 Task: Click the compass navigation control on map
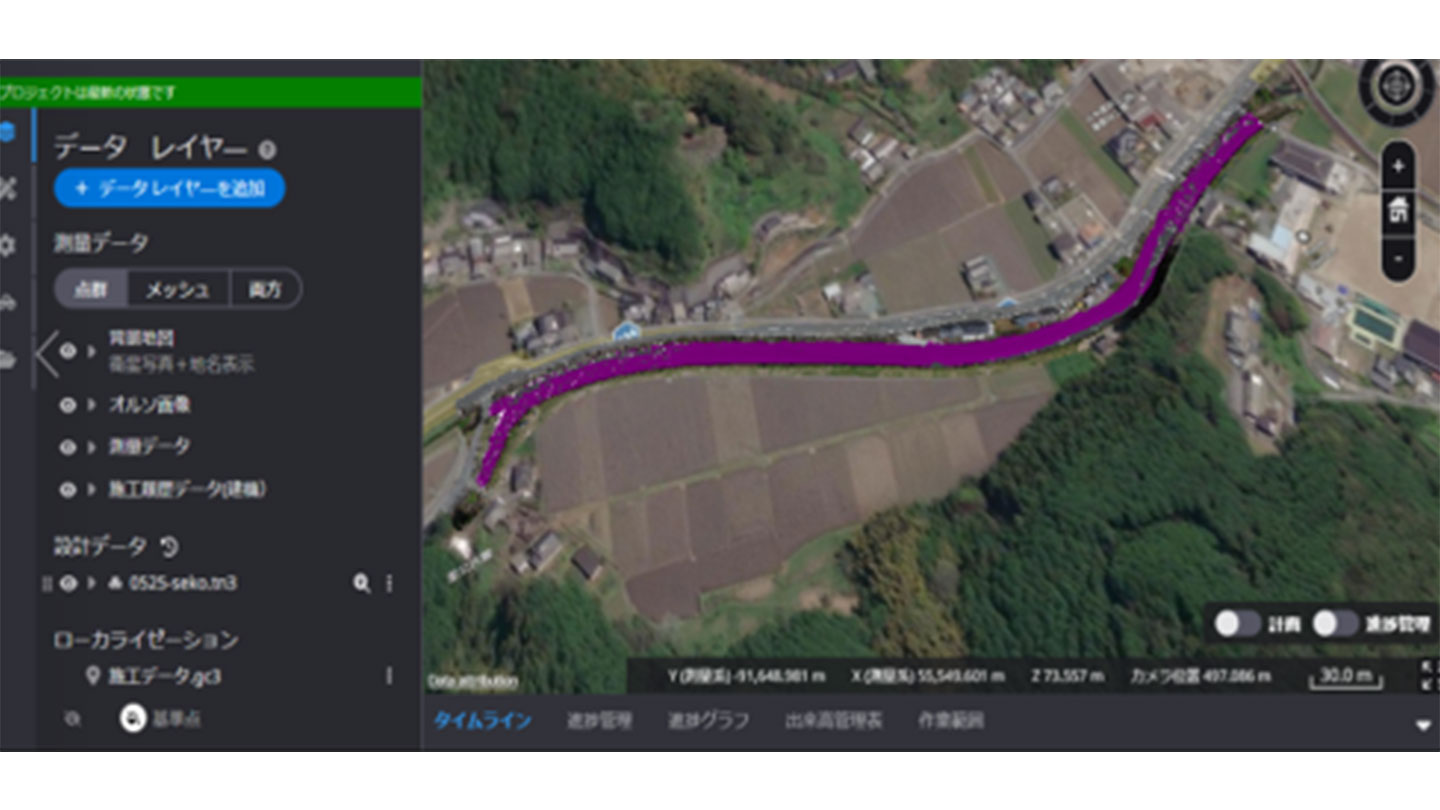[1397, 88]
